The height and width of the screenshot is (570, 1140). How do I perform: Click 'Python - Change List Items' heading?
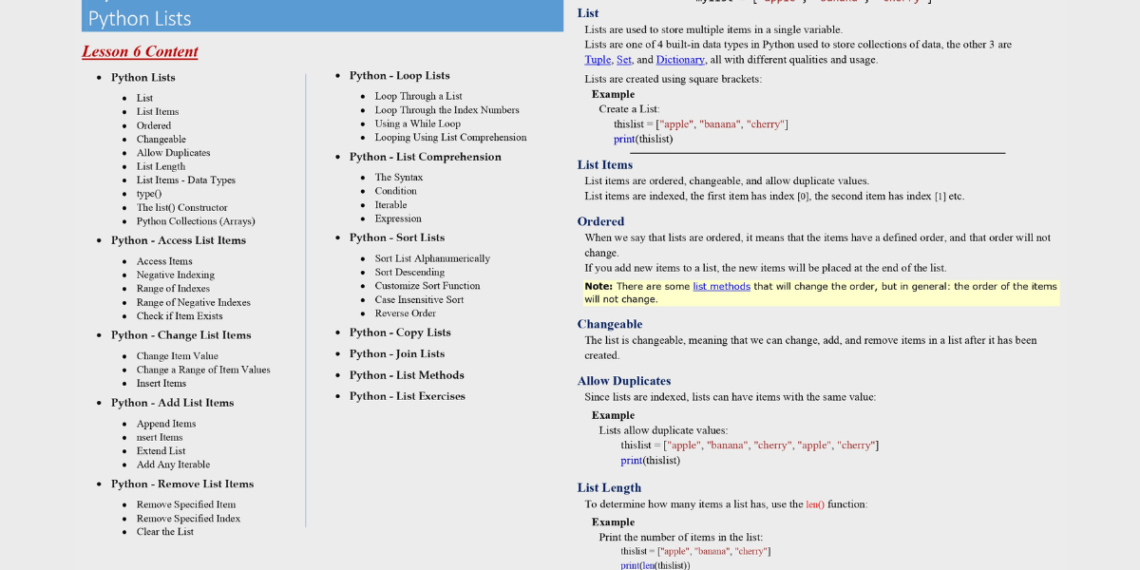(181, 335)
